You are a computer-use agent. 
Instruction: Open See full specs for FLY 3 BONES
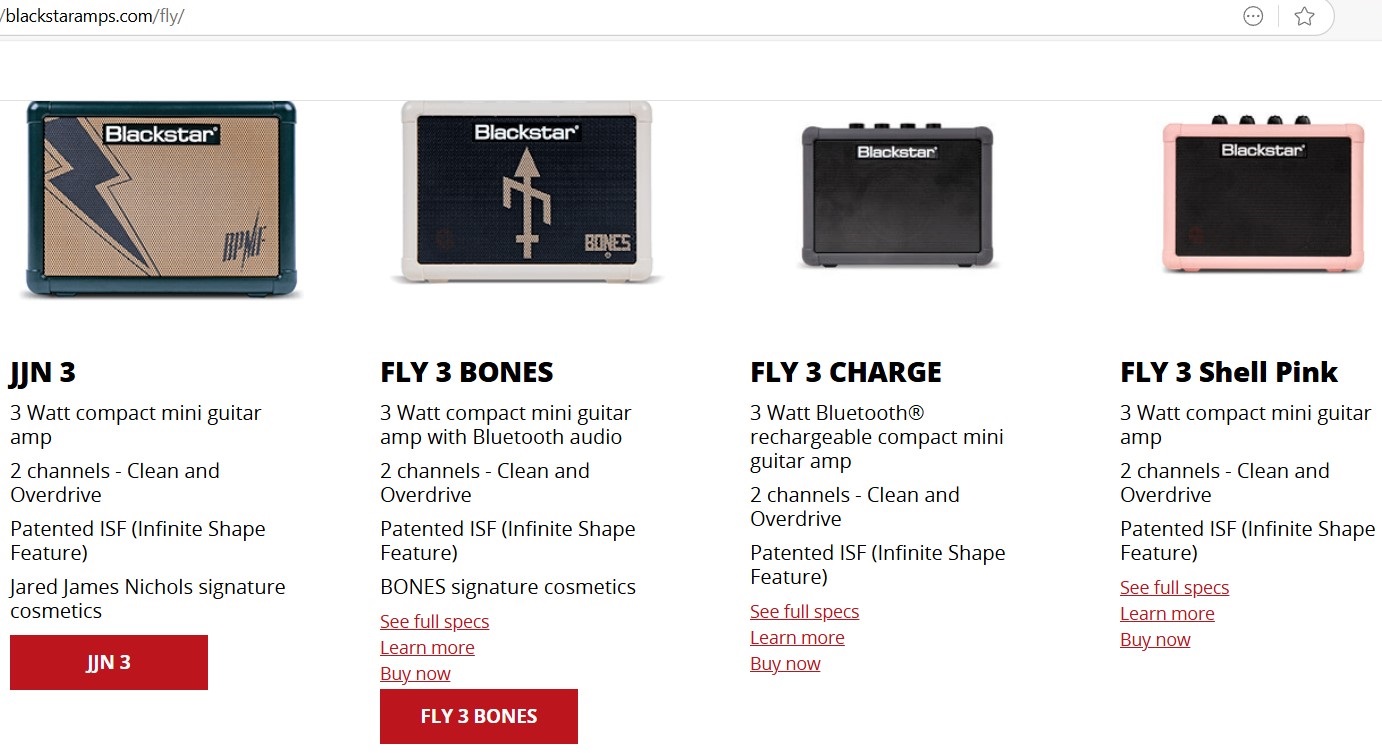point(434,622)
